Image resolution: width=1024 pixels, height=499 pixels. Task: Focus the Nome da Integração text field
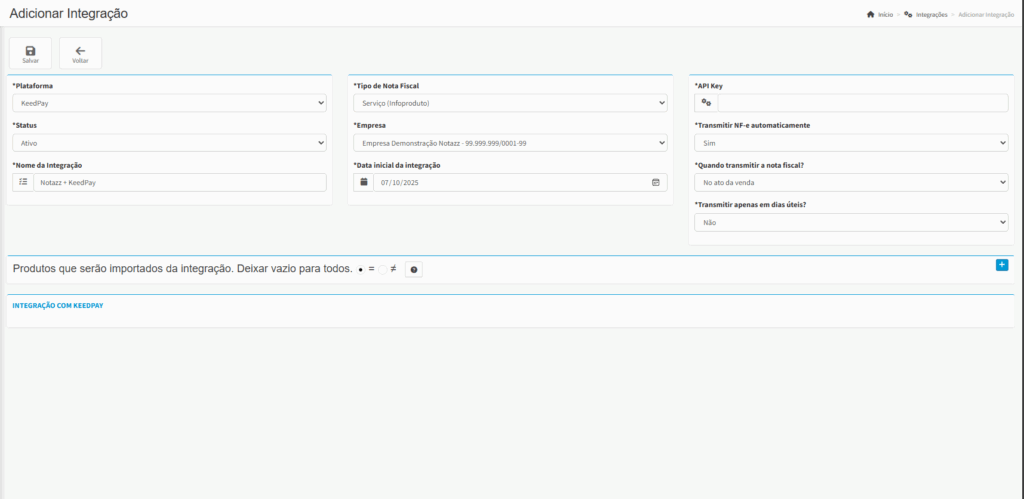click(180, 182)
